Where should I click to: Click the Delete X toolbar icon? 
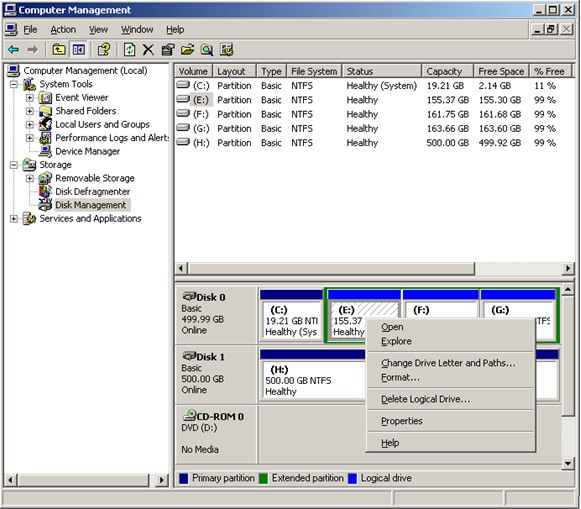coord(148,49)
